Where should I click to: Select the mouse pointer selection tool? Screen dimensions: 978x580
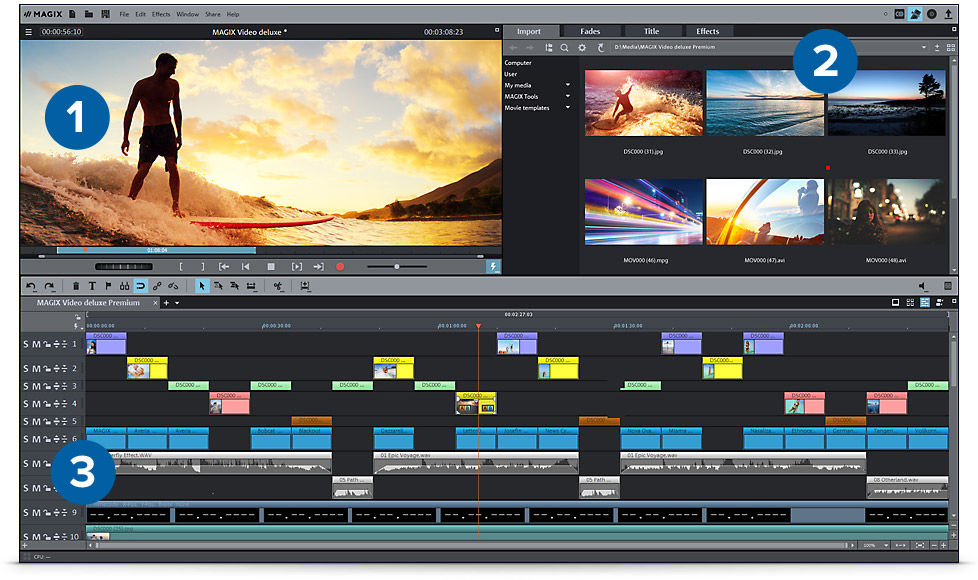[201, 286]
